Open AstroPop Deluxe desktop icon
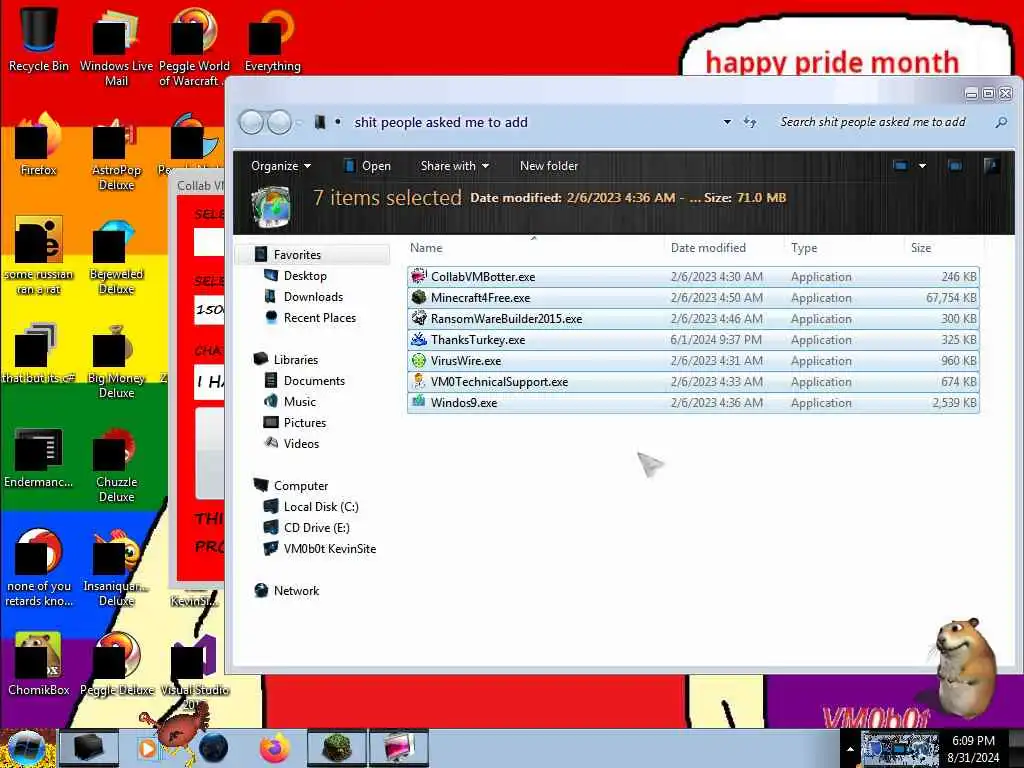 coord(116,153)
